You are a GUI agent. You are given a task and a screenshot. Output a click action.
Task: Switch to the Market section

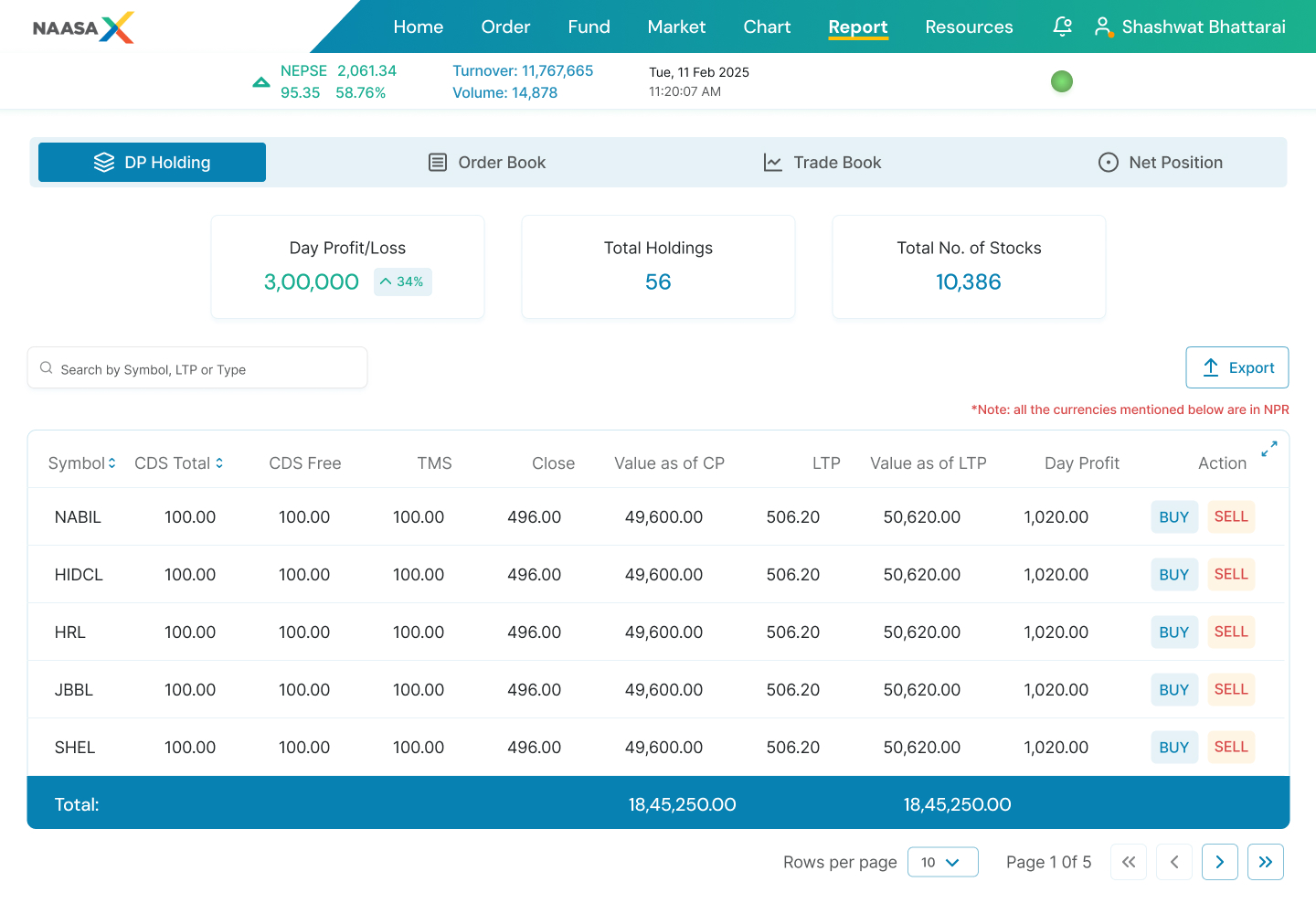tap(676, 27)
